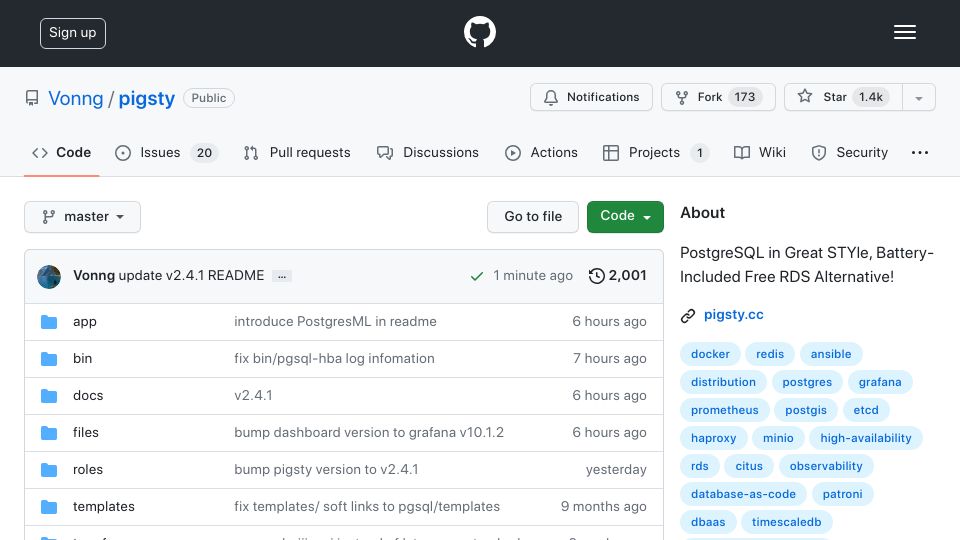Click the etcd topic tag
This screenshot has width=960, height=540.
(866, 411)
